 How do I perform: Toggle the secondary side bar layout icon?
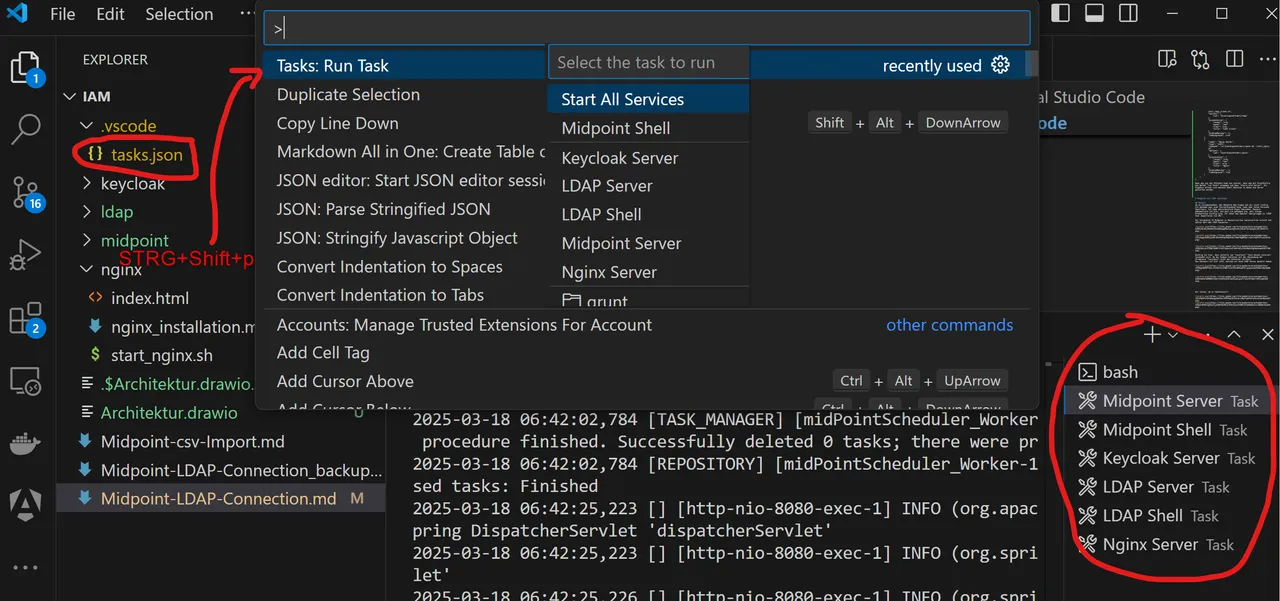(x=1128, y=14)
